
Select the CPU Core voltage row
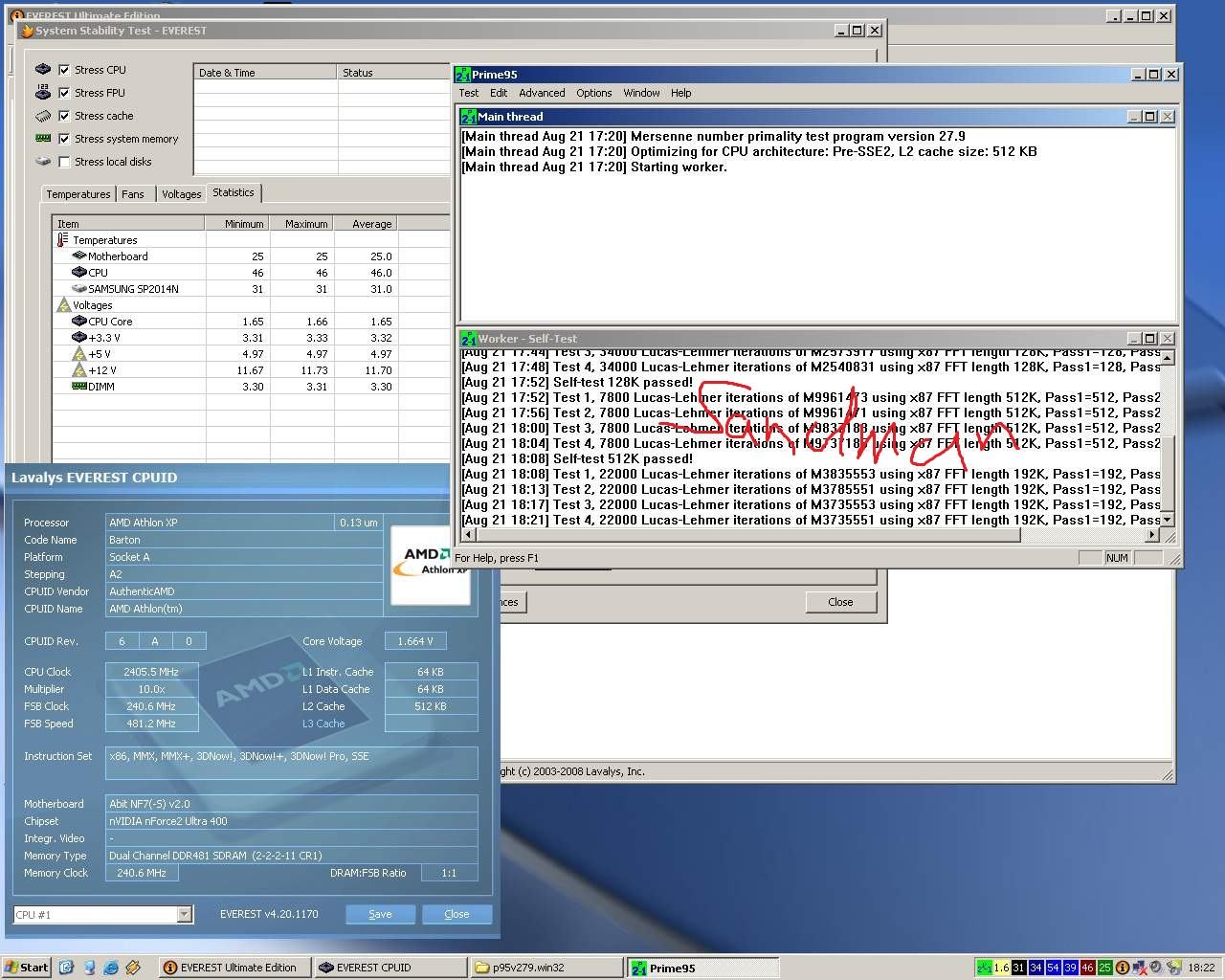251,322
